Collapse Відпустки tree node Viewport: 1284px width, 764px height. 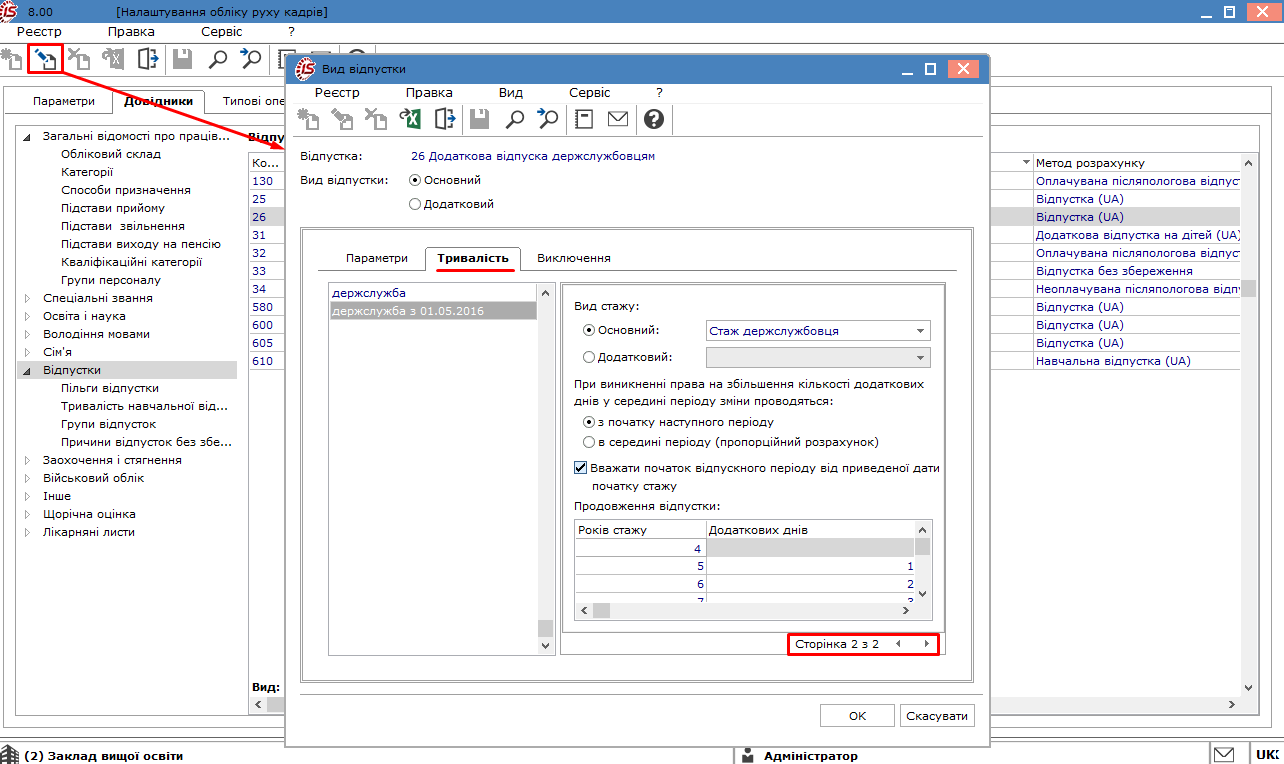pos(27,371)
